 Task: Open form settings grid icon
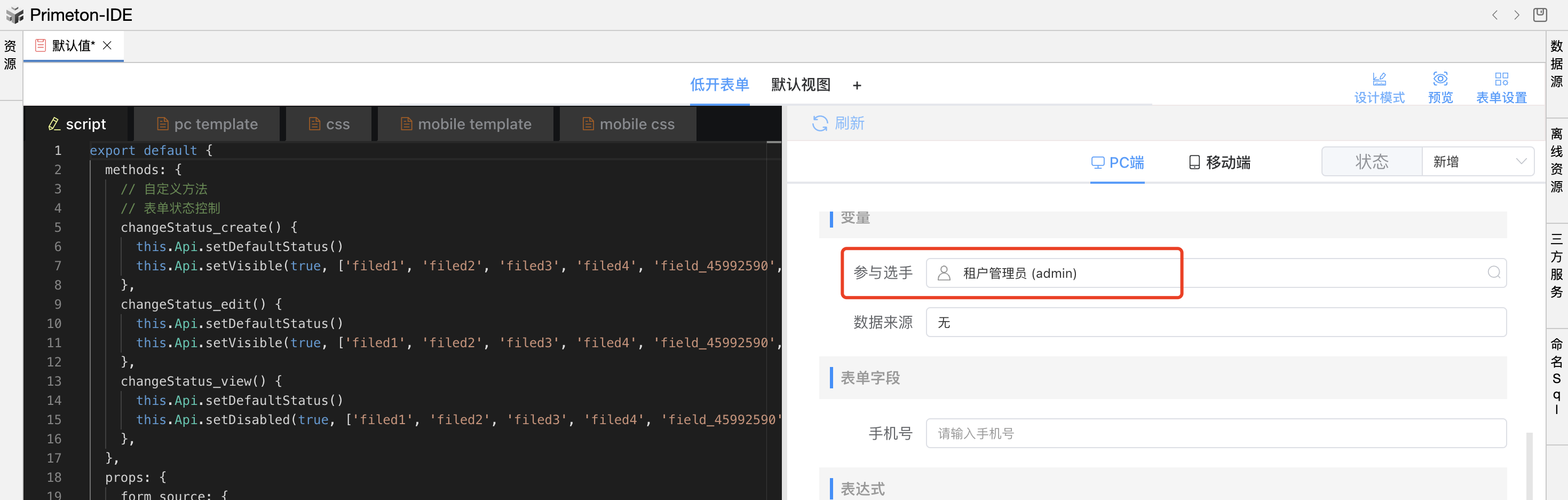[x=1501, y=79]
